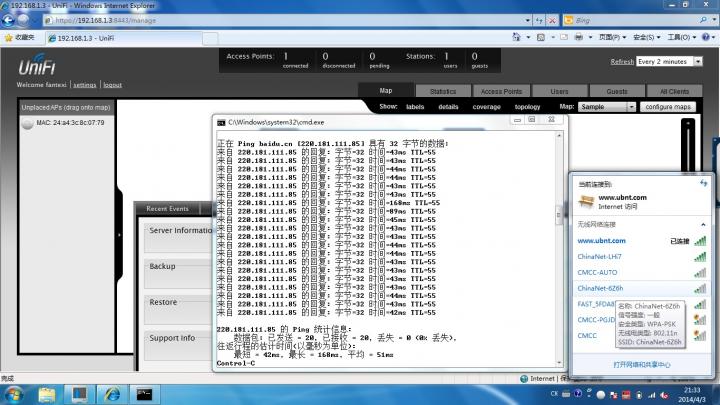Switch to cmd.exe taskbar icon
This screenshot has width=720, height=405.
(144, 394)
